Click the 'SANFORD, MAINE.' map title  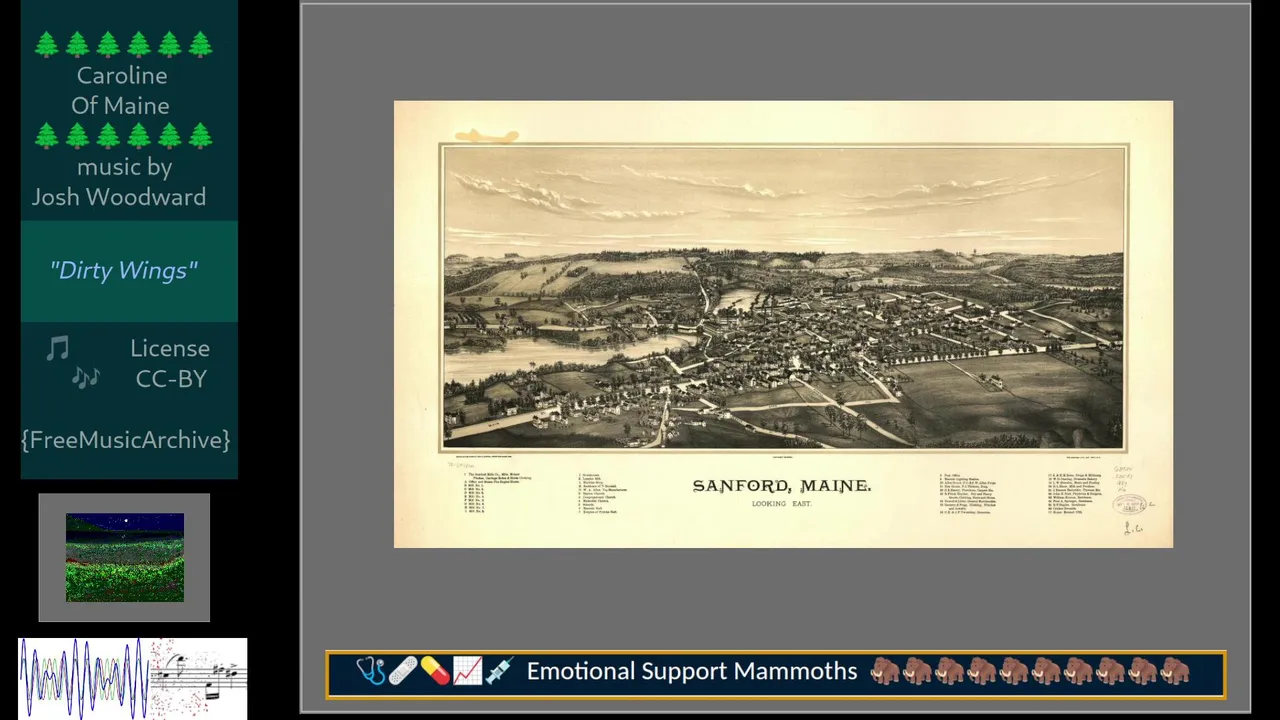click(782, 486)
